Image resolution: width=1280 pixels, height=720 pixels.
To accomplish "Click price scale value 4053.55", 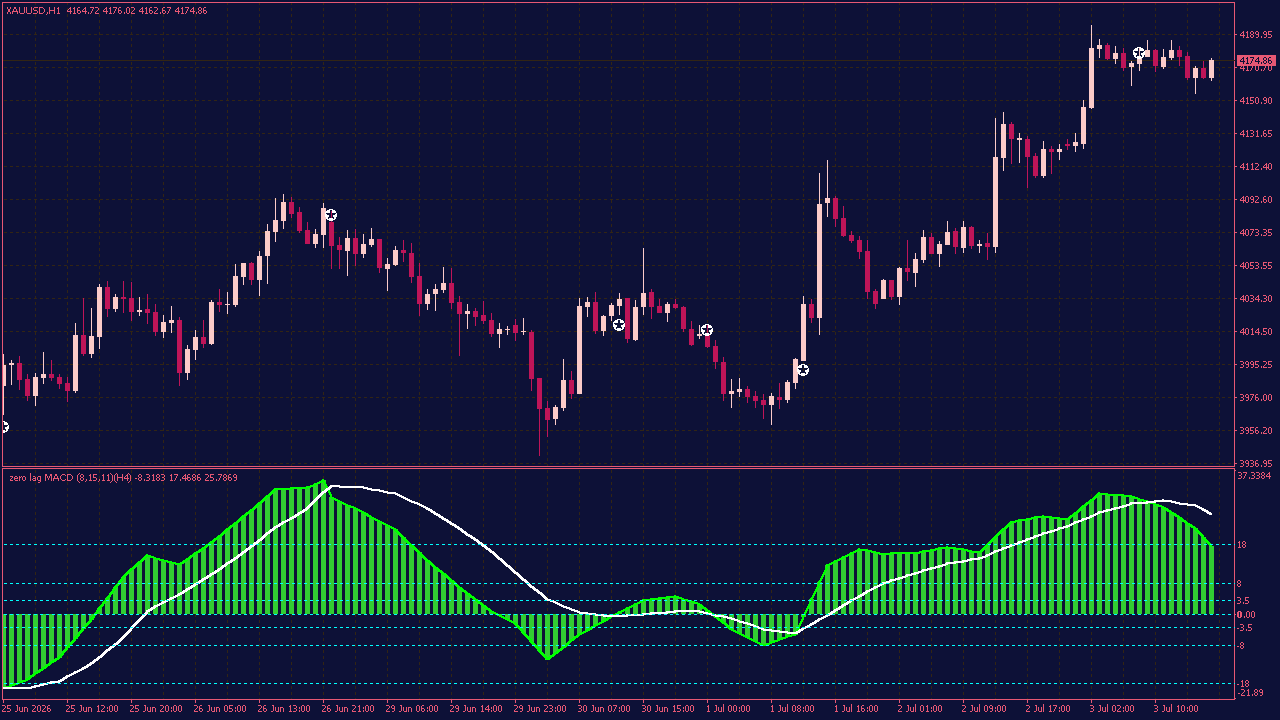I will pos(1255,266).
